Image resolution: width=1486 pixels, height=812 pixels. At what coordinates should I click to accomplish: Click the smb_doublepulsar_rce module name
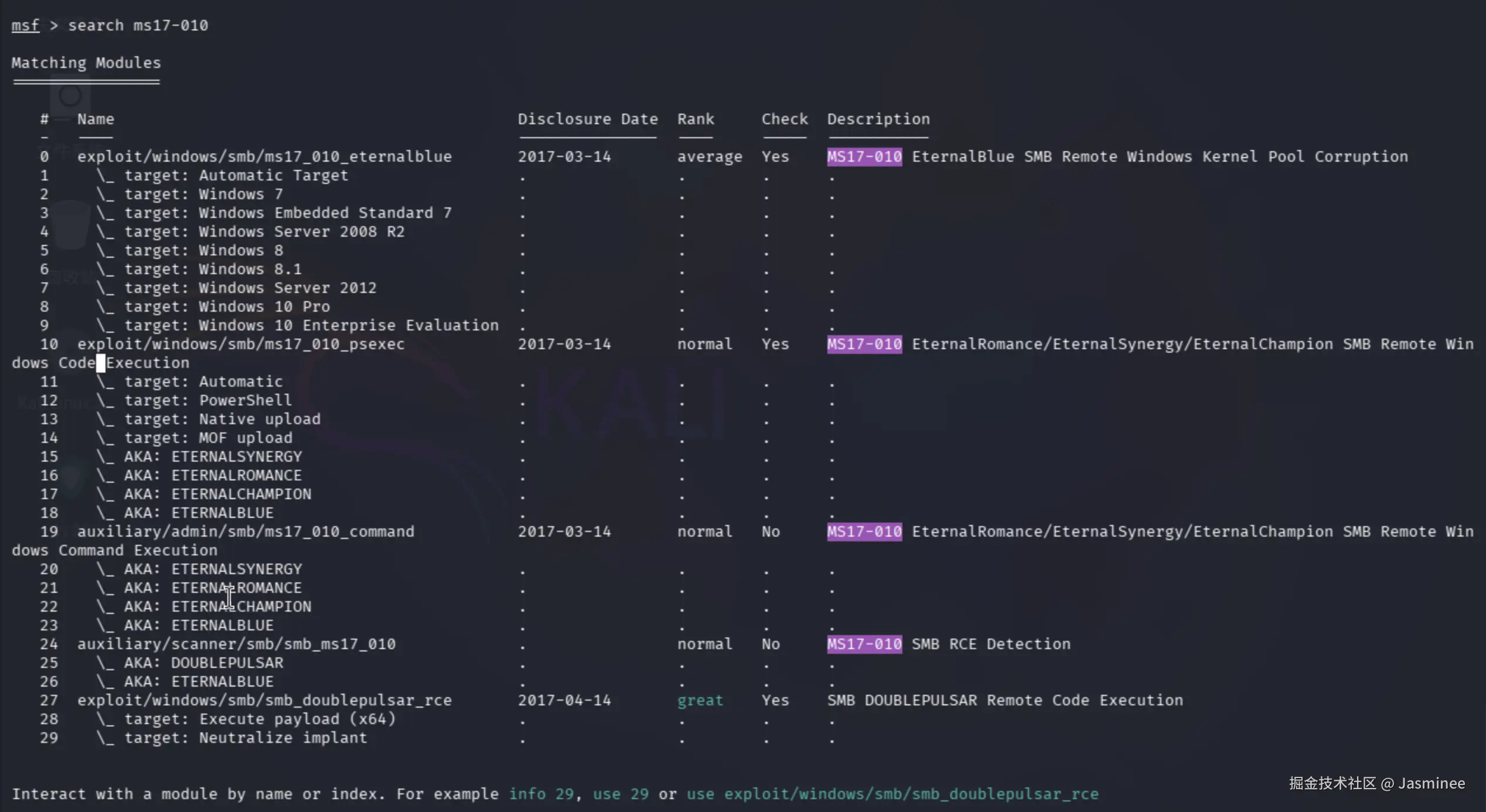point(264,700)
